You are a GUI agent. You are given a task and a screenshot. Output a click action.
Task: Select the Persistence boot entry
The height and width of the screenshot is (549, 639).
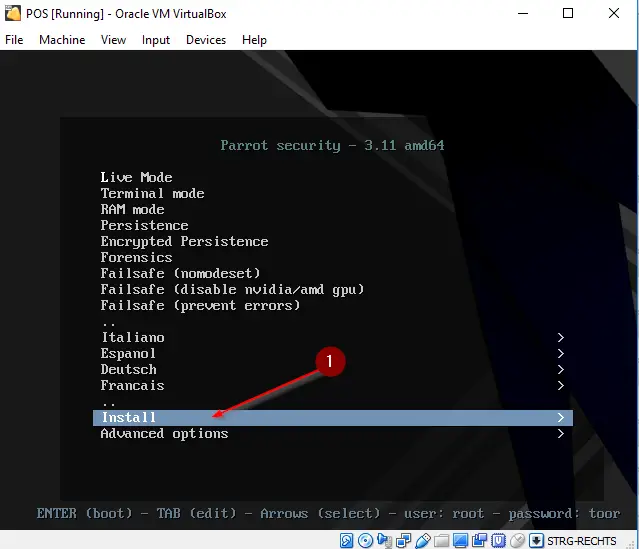pos(144,225)
